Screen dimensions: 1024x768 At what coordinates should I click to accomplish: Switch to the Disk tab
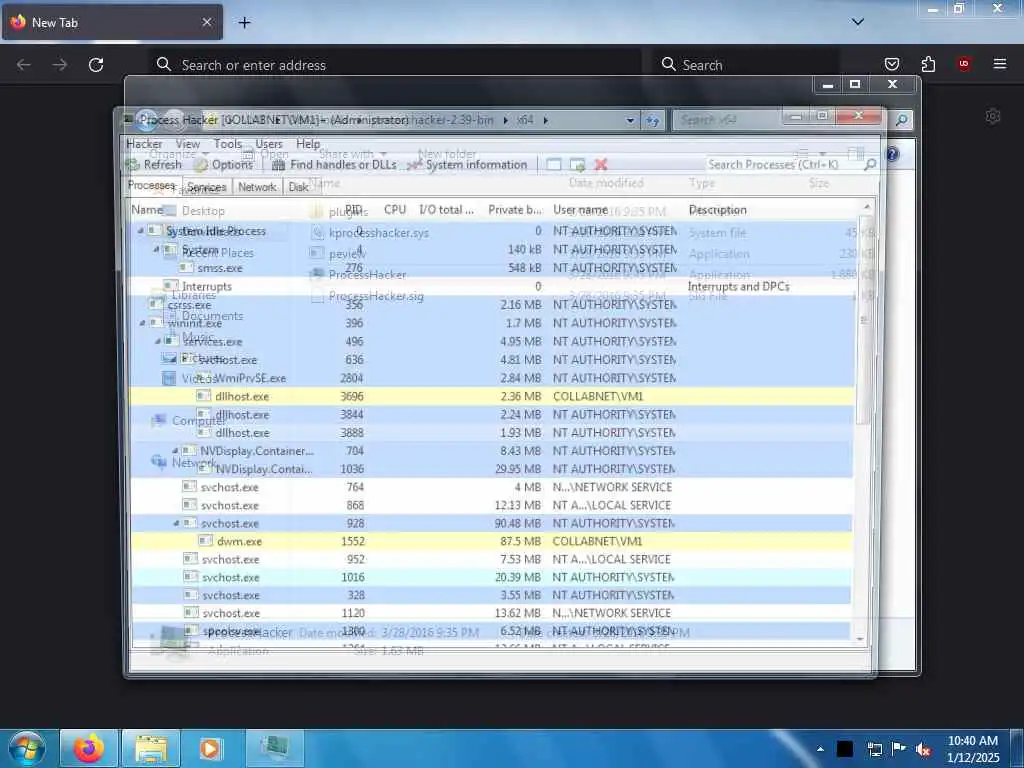[298, 187]
